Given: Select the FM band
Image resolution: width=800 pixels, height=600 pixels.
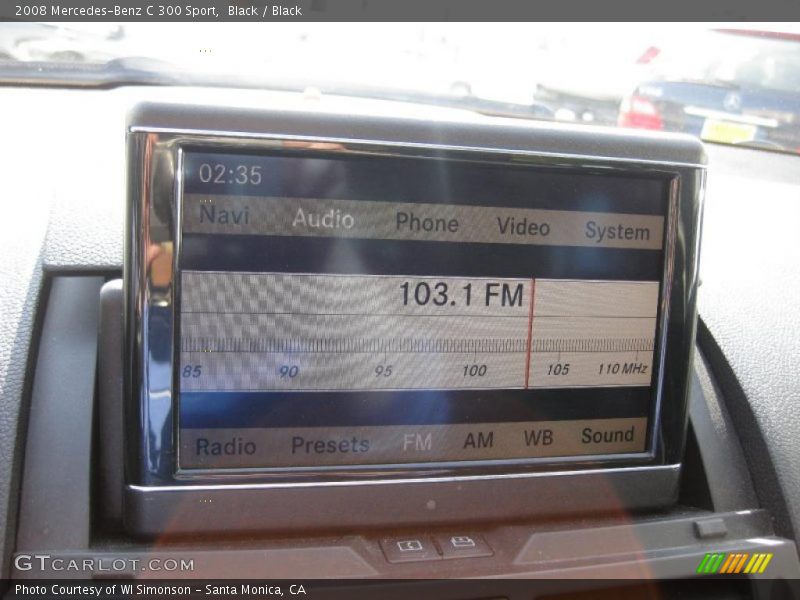Looking at the screenshot, I should (x=417, y=442).
